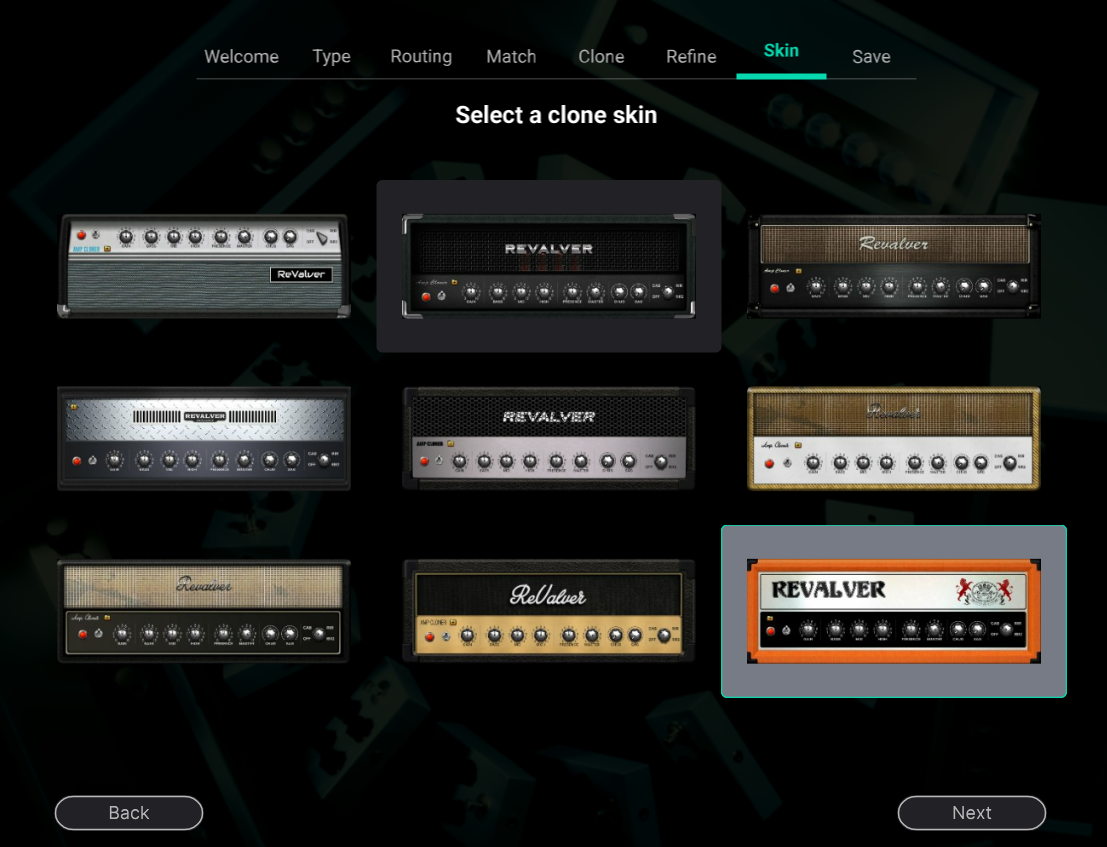The width and height of the screenshot is (1107, 847).
Task: Choose the cream grille script Revalver skin
Action: (203, 611)
